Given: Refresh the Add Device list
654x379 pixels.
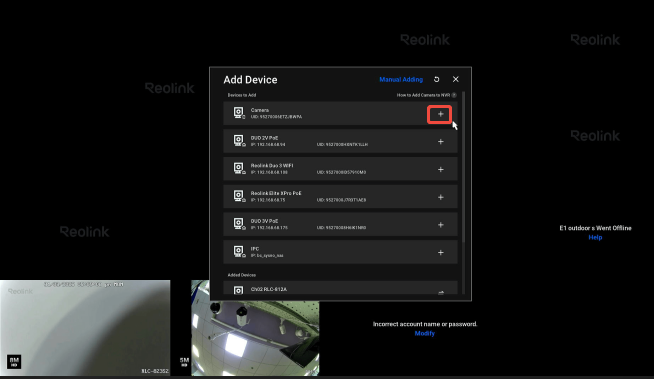Looking at the screenshot, I should pyautogui.click(x=436, y=79).
